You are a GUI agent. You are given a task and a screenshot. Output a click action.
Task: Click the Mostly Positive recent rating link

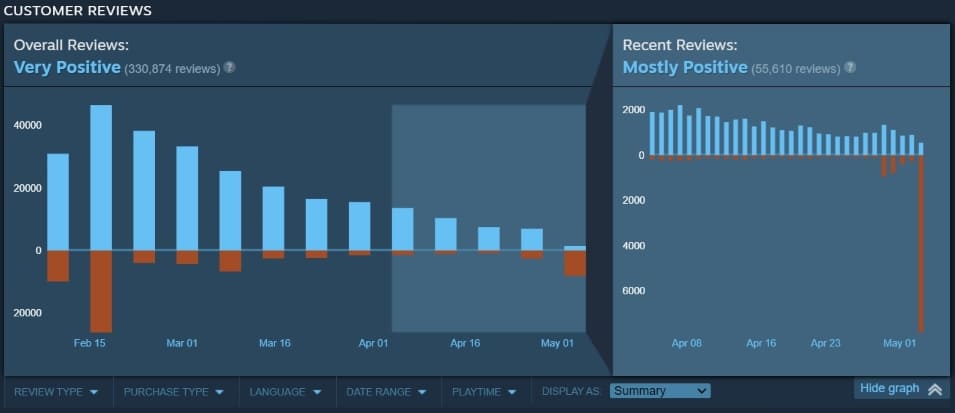684,68
